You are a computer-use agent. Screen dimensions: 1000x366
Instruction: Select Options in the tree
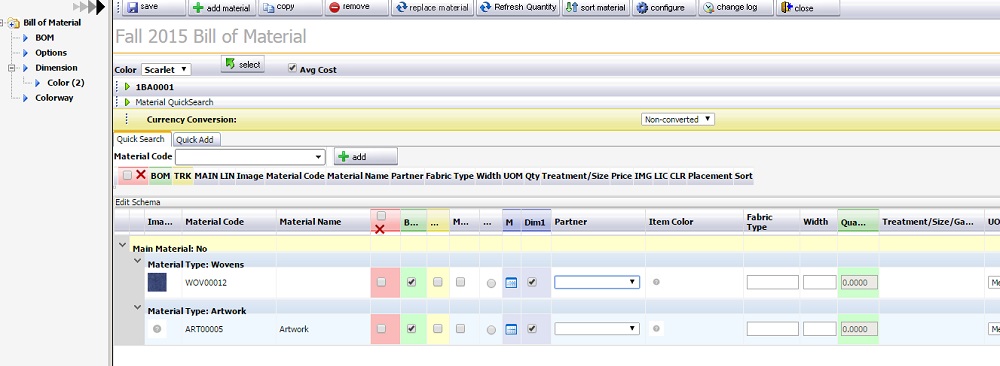point(51,53)
